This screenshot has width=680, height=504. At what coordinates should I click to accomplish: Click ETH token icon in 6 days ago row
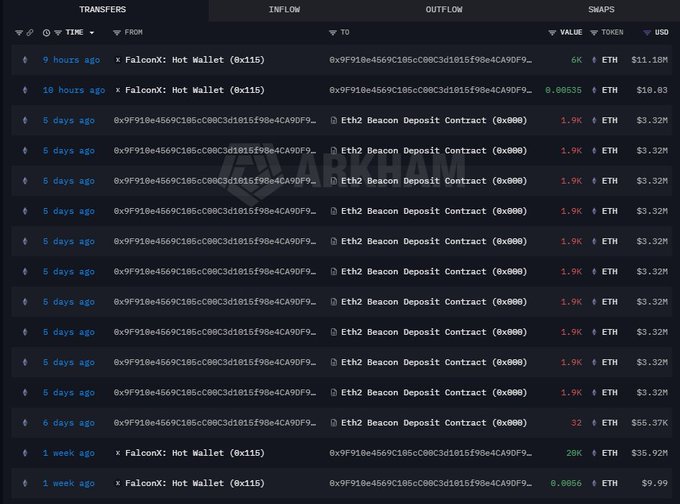tap(594, 423)
